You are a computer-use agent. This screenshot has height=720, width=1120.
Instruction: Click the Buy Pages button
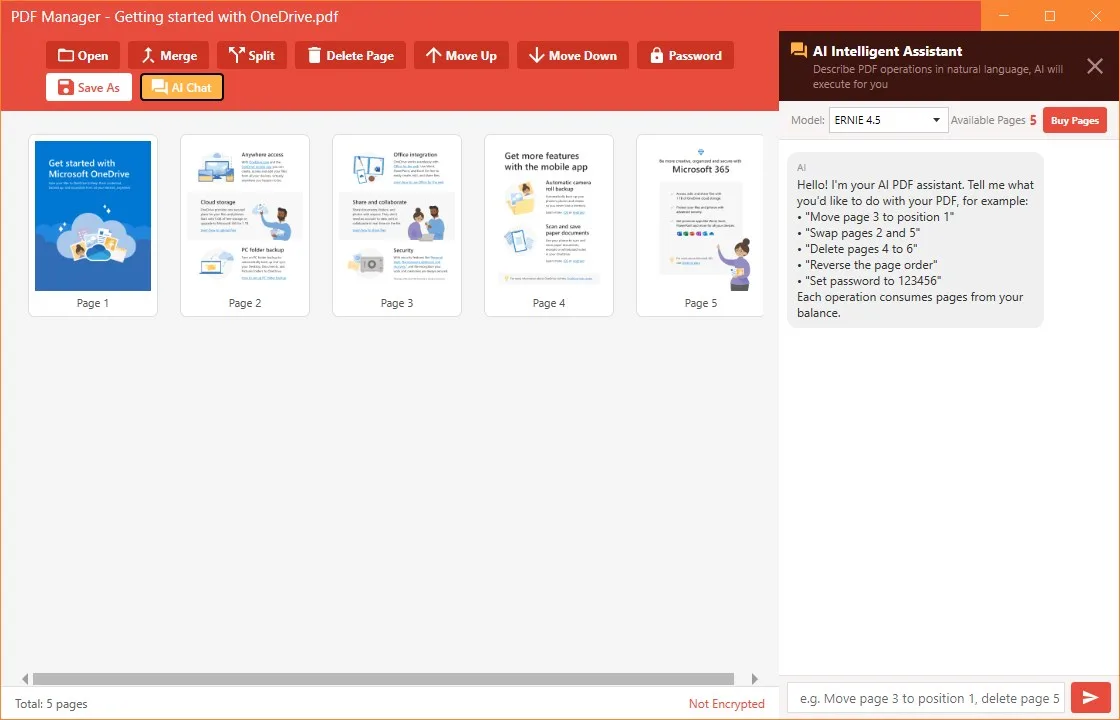click(x=1074, y=120)
